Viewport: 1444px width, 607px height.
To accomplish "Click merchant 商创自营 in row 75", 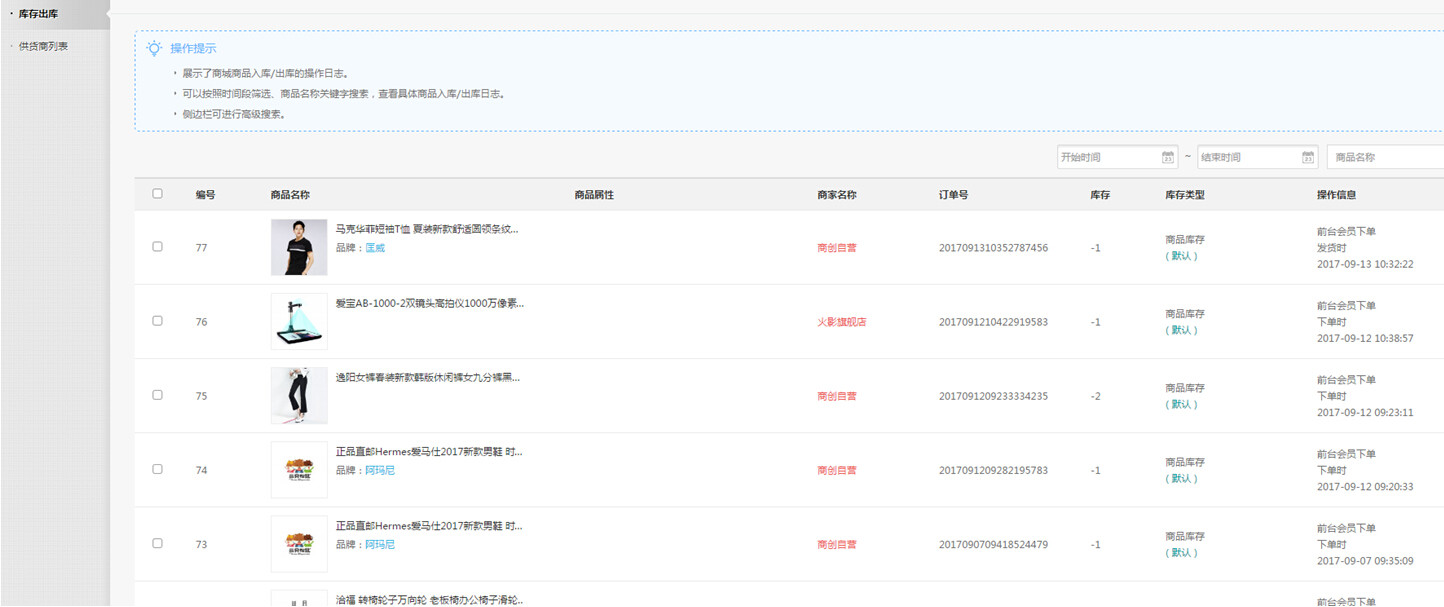I will pyautogui.click(x=837, y=396).
